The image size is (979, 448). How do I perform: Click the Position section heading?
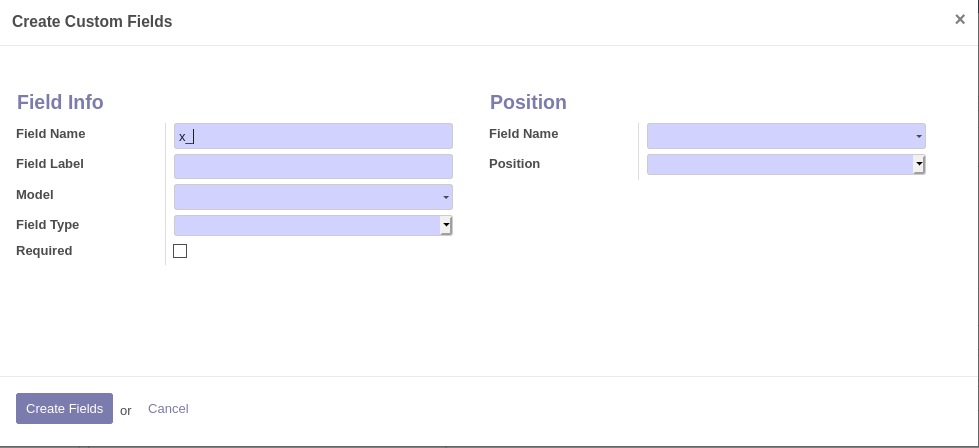pos(528,102)
